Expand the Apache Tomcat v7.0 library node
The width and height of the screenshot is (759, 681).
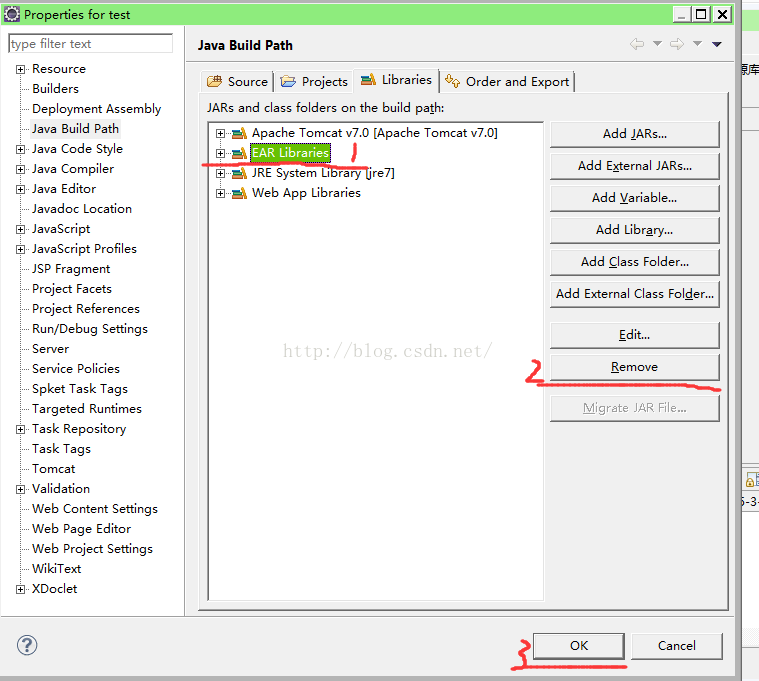[220, 133]
